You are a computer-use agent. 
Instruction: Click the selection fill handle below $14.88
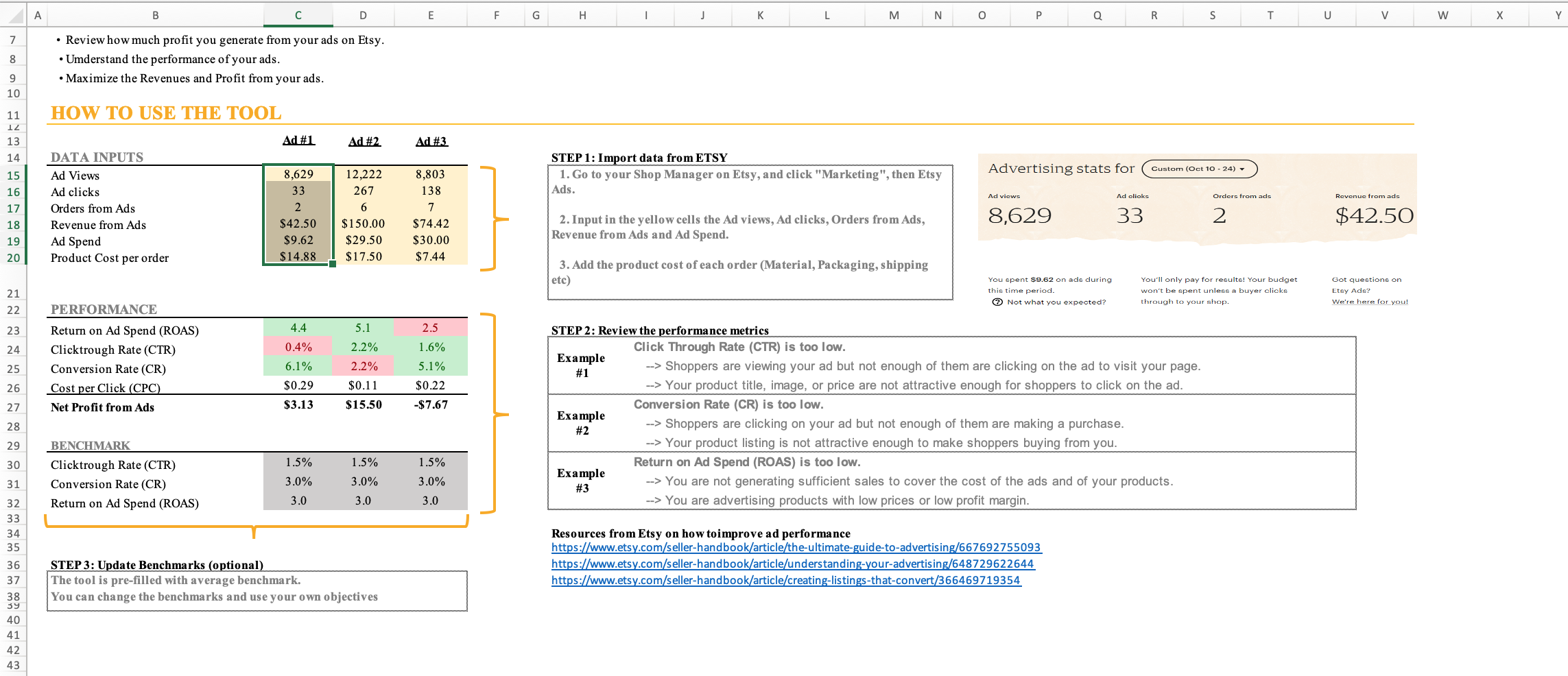[333, 264]
